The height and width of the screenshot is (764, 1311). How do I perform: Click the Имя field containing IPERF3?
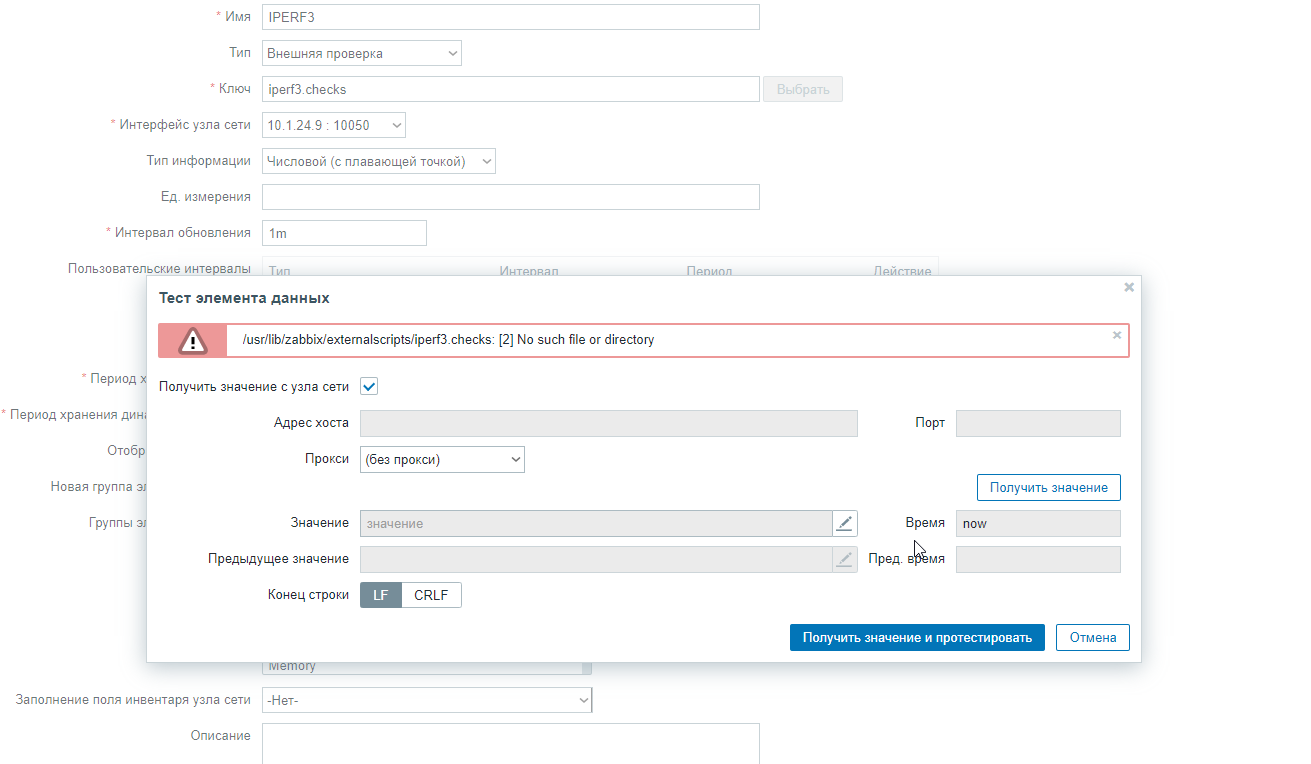[510, 17]
